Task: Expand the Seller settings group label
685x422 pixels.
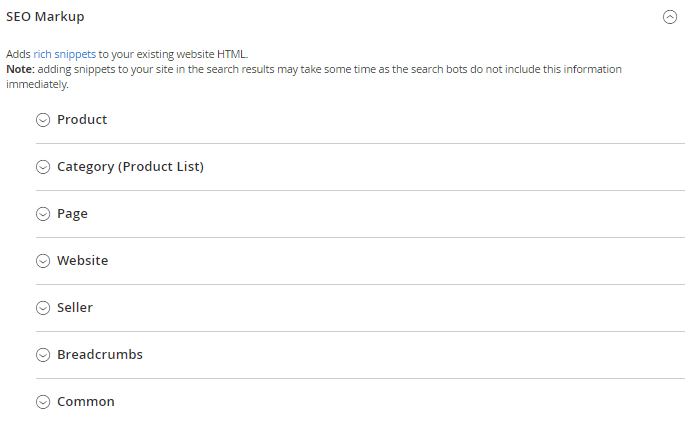Action: [75, 308]
